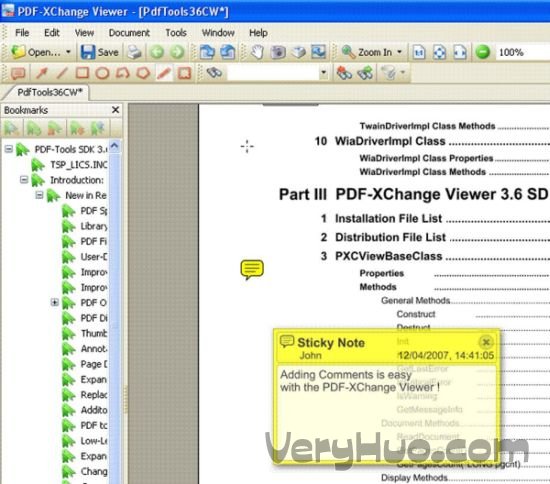Close the Bookmarks panel
This screenshot has width=550, height=484.
click(x=115, y=110)
